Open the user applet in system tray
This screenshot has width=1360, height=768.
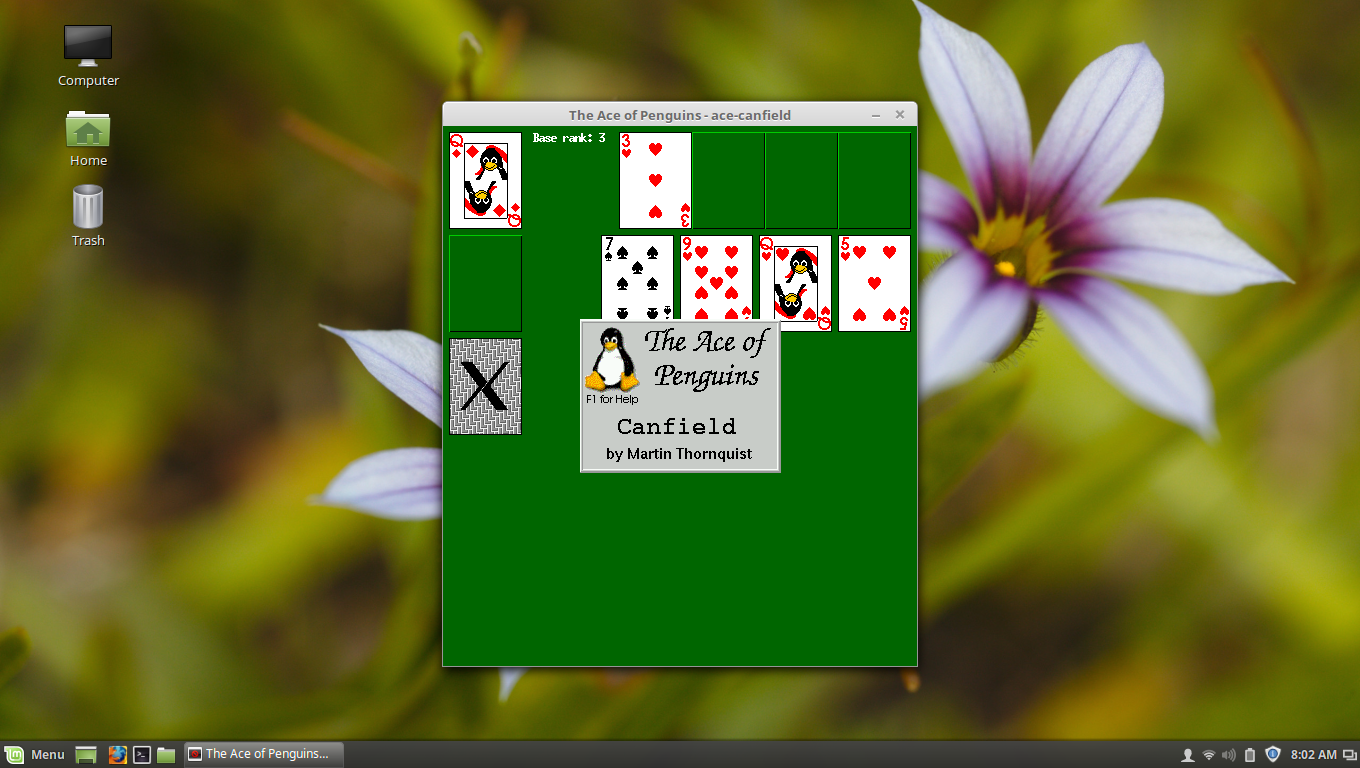[x=1188, y=755]
